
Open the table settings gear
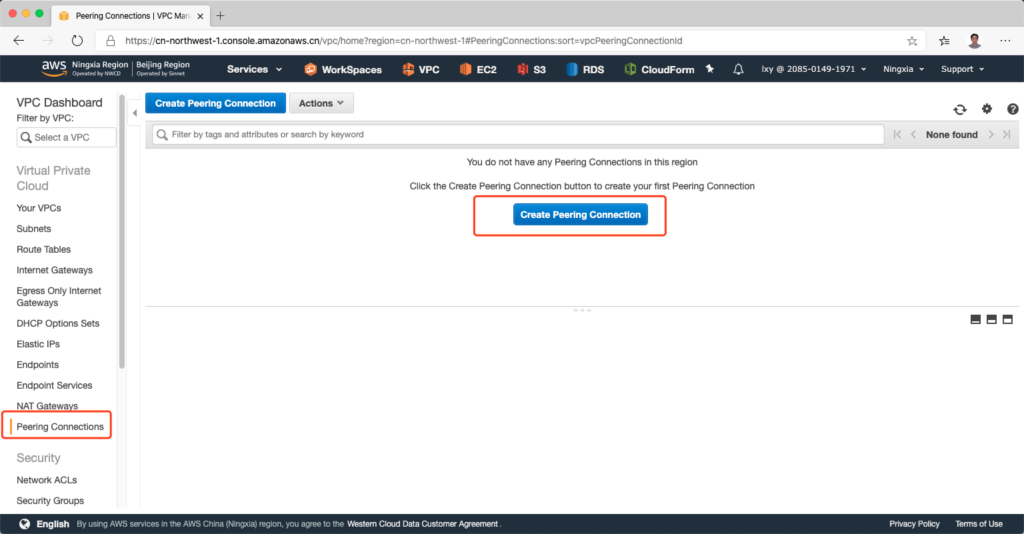pyautogui.click(x=987, y=109)
